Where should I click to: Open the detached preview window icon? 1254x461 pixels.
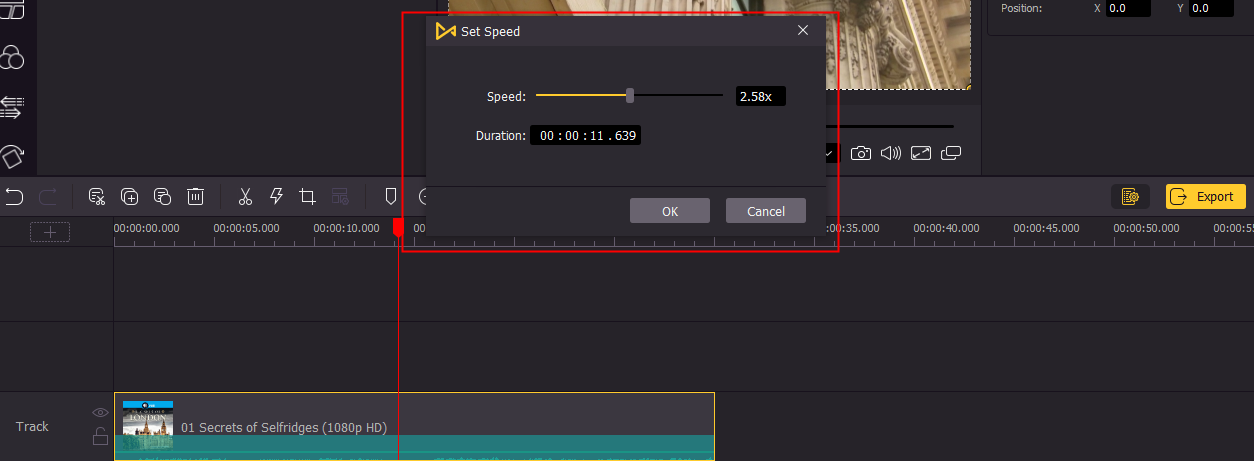951,154
